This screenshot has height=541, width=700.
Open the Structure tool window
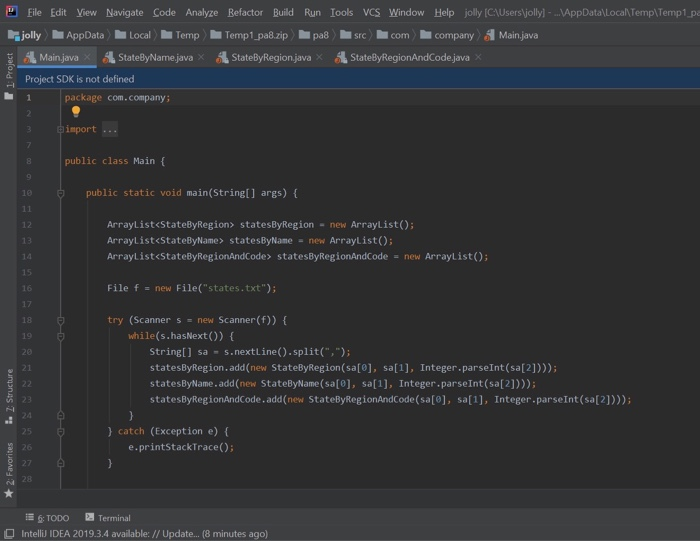click(9, 390)
